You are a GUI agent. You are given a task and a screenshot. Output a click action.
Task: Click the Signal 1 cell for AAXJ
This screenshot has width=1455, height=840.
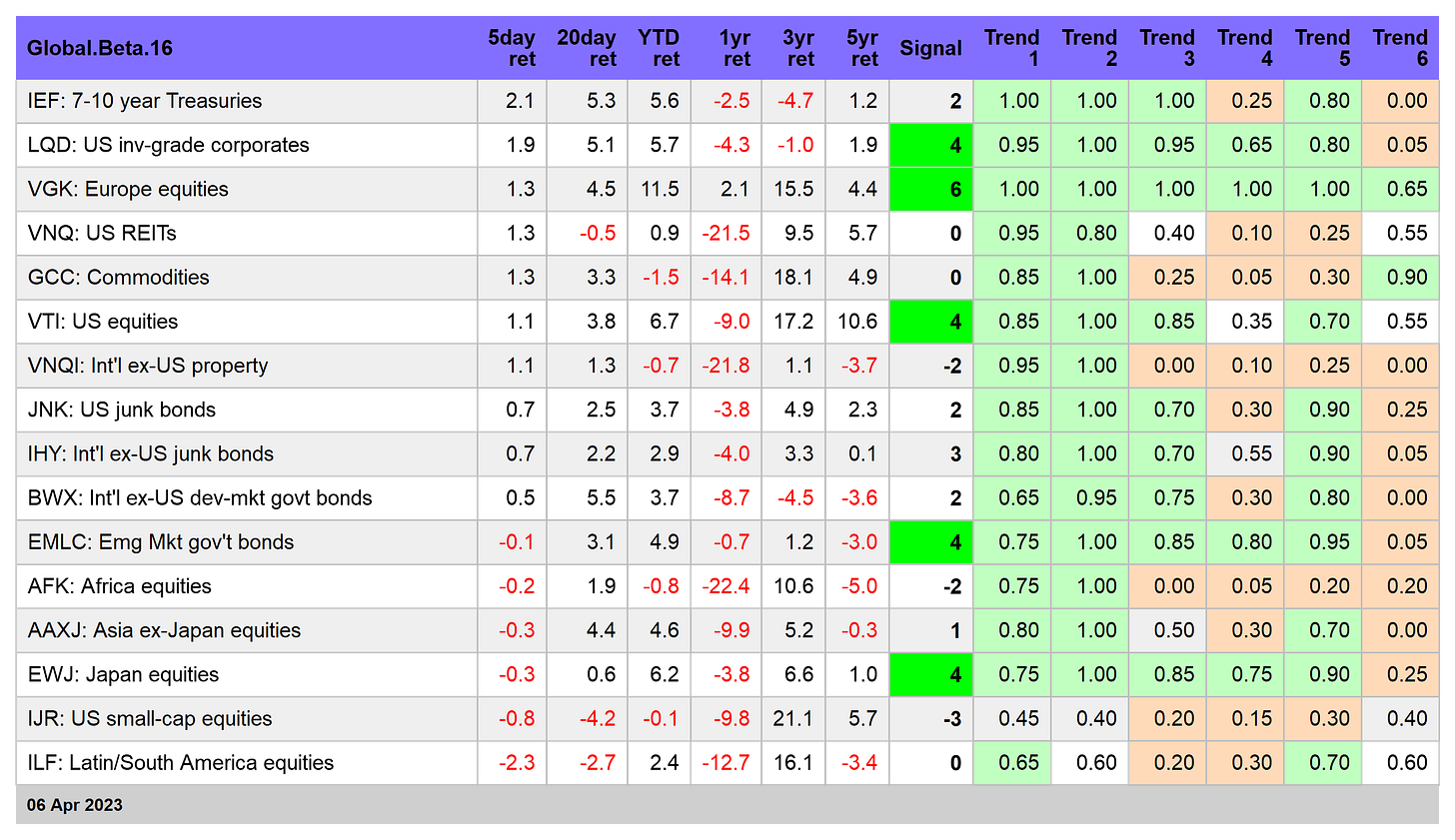930,630
